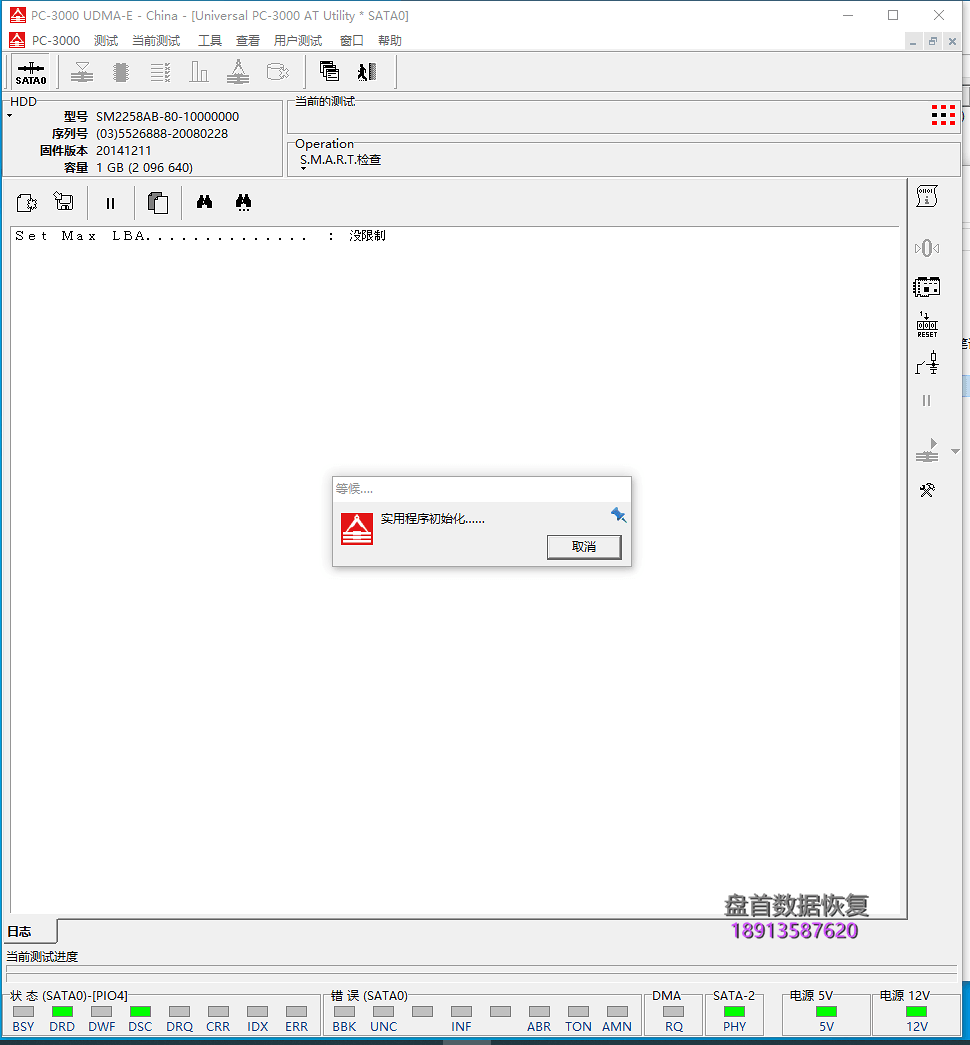Click the greyed-out chip icon in the top toolbar
The image size is (970, 1045).
click(121, 72)
